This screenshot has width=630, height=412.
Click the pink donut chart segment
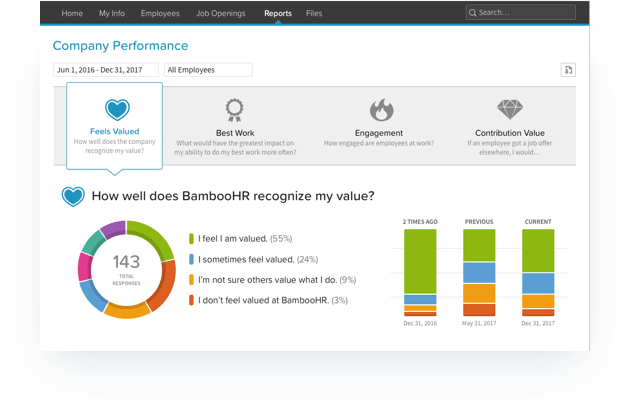(x=85, y=266)
